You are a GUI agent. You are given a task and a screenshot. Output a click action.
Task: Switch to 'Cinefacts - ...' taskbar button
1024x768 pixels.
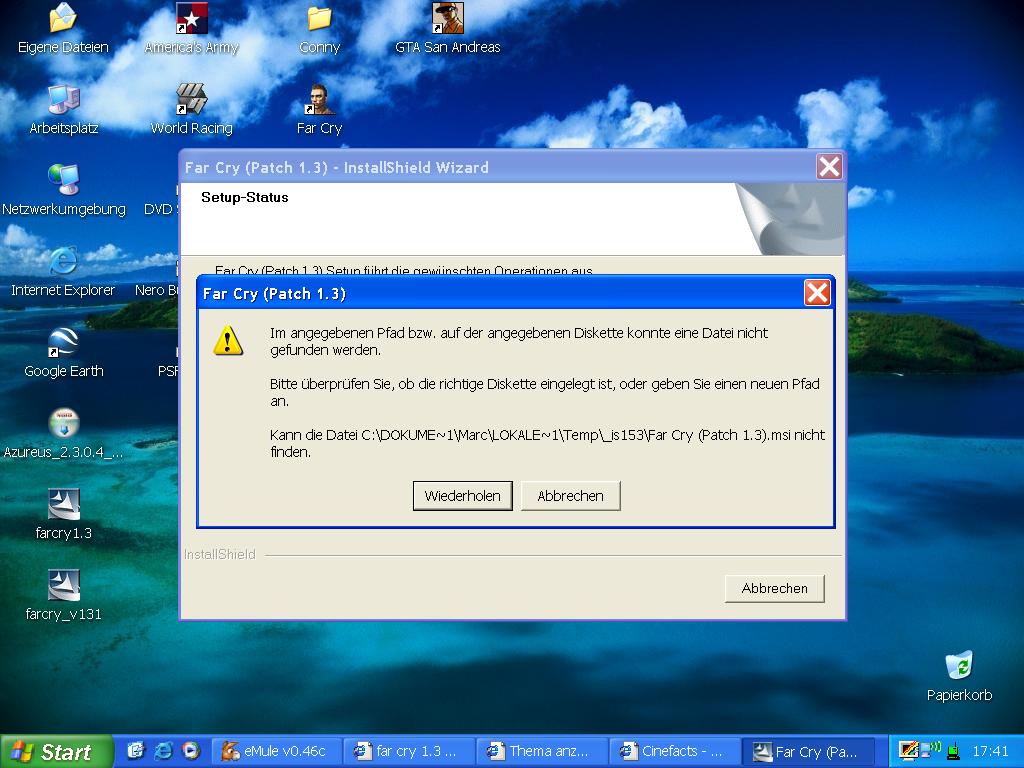[673, 752]
